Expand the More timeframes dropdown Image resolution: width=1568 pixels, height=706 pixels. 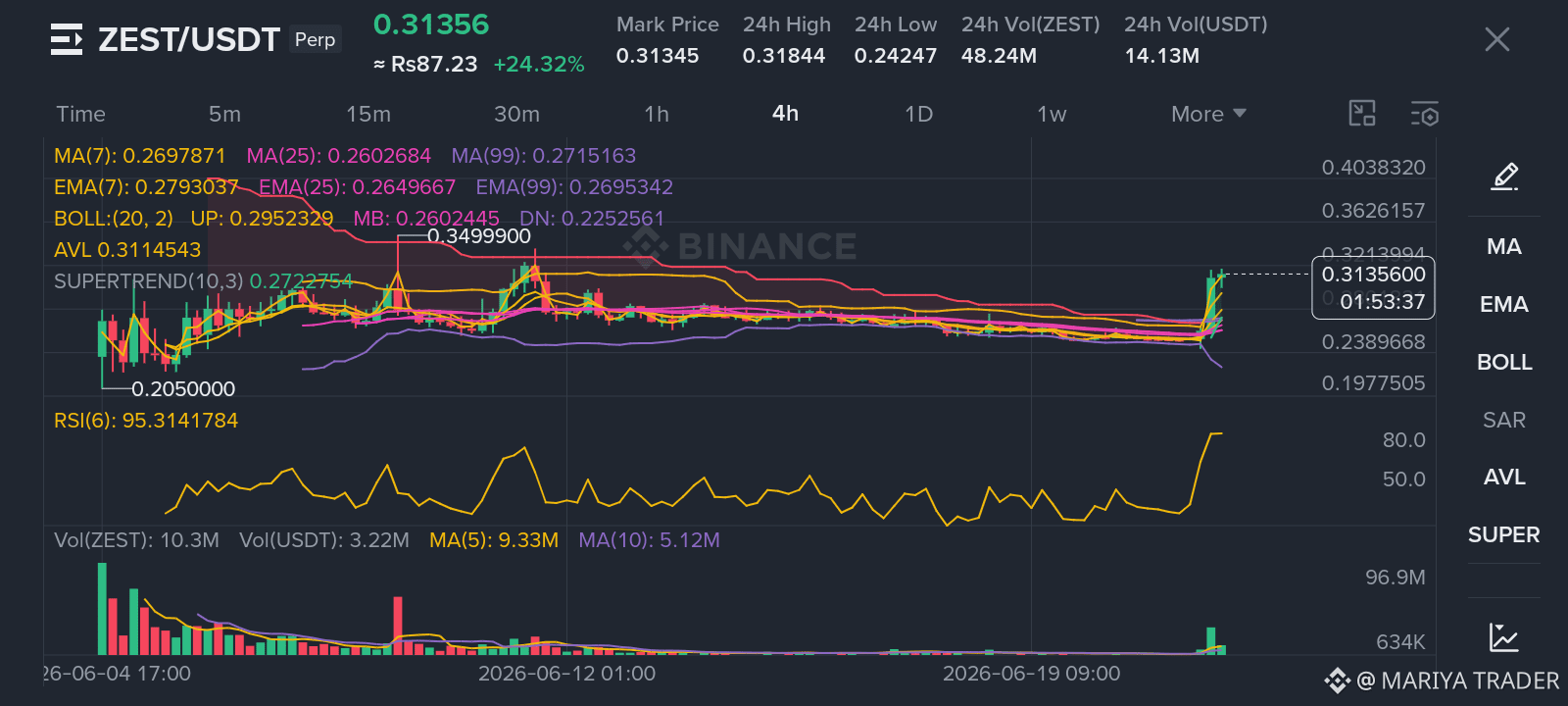coord(1208,114)
